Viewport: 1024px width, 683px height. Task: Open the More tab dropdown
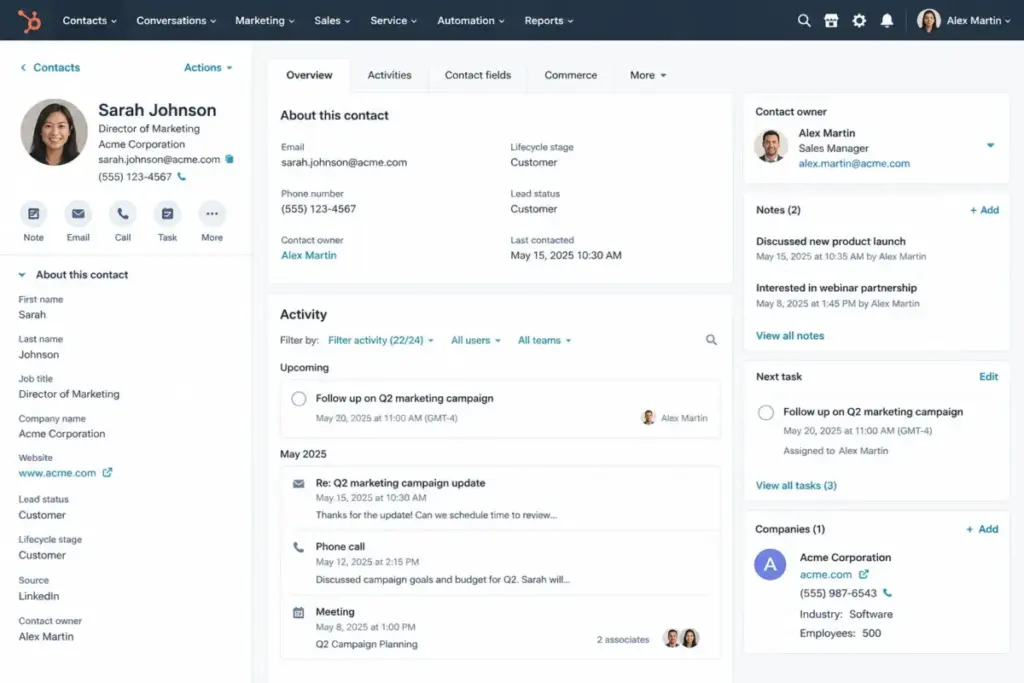point(648,75)
